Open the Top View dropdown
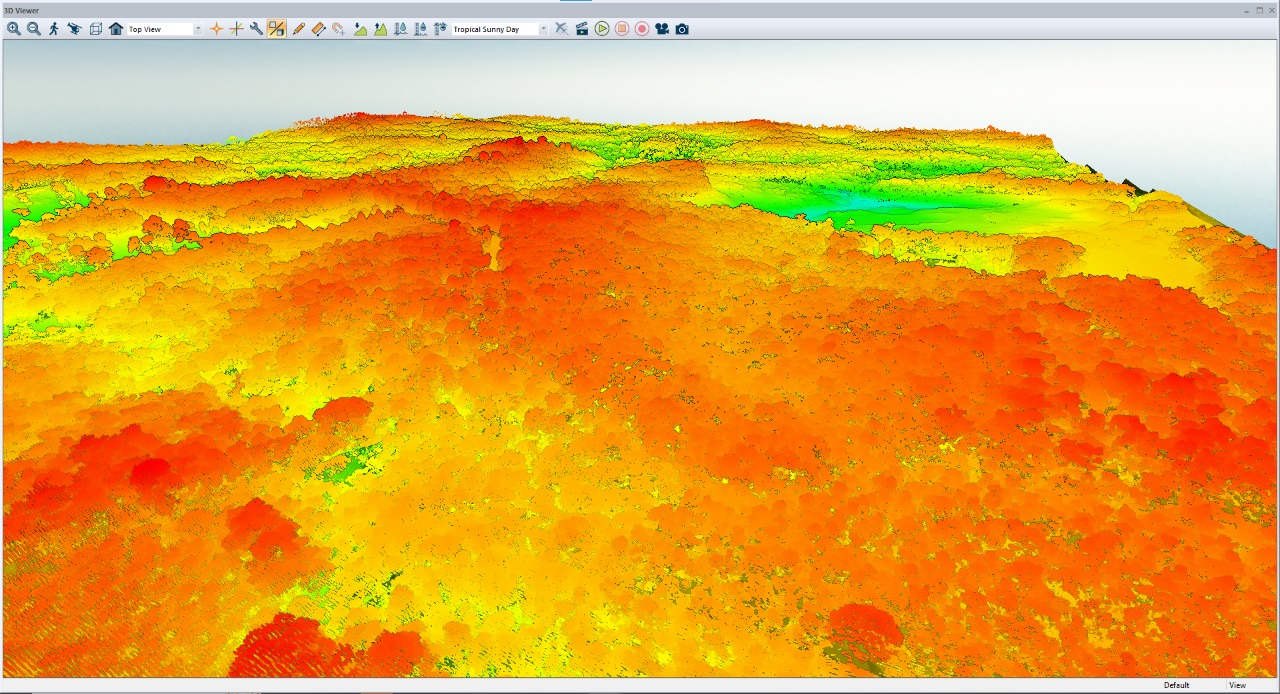This screenshot has height=694, width=1280. point(197,29)
